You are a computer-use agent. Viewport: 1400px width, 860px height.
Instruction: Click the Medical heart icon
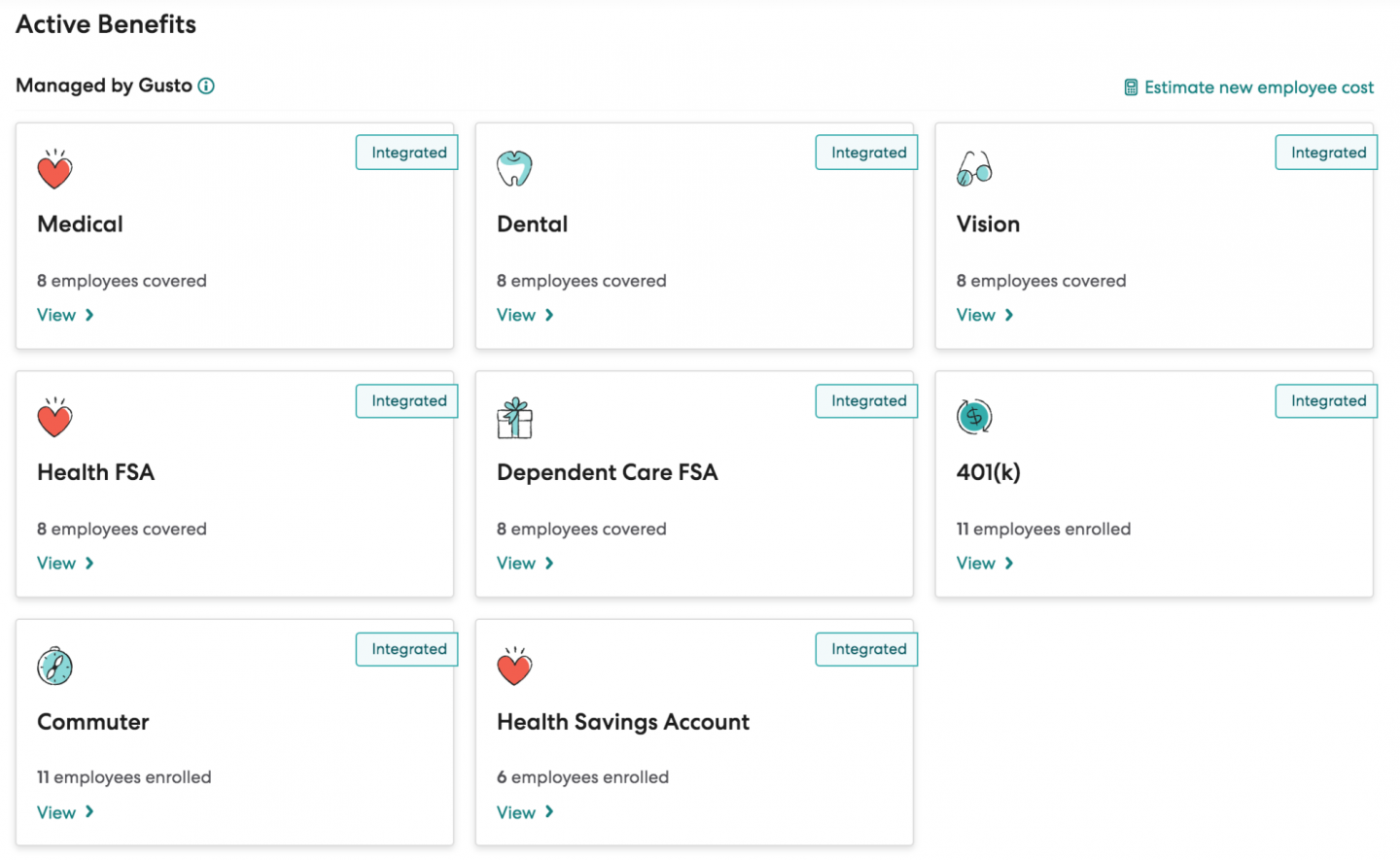[x=54, y=170]
